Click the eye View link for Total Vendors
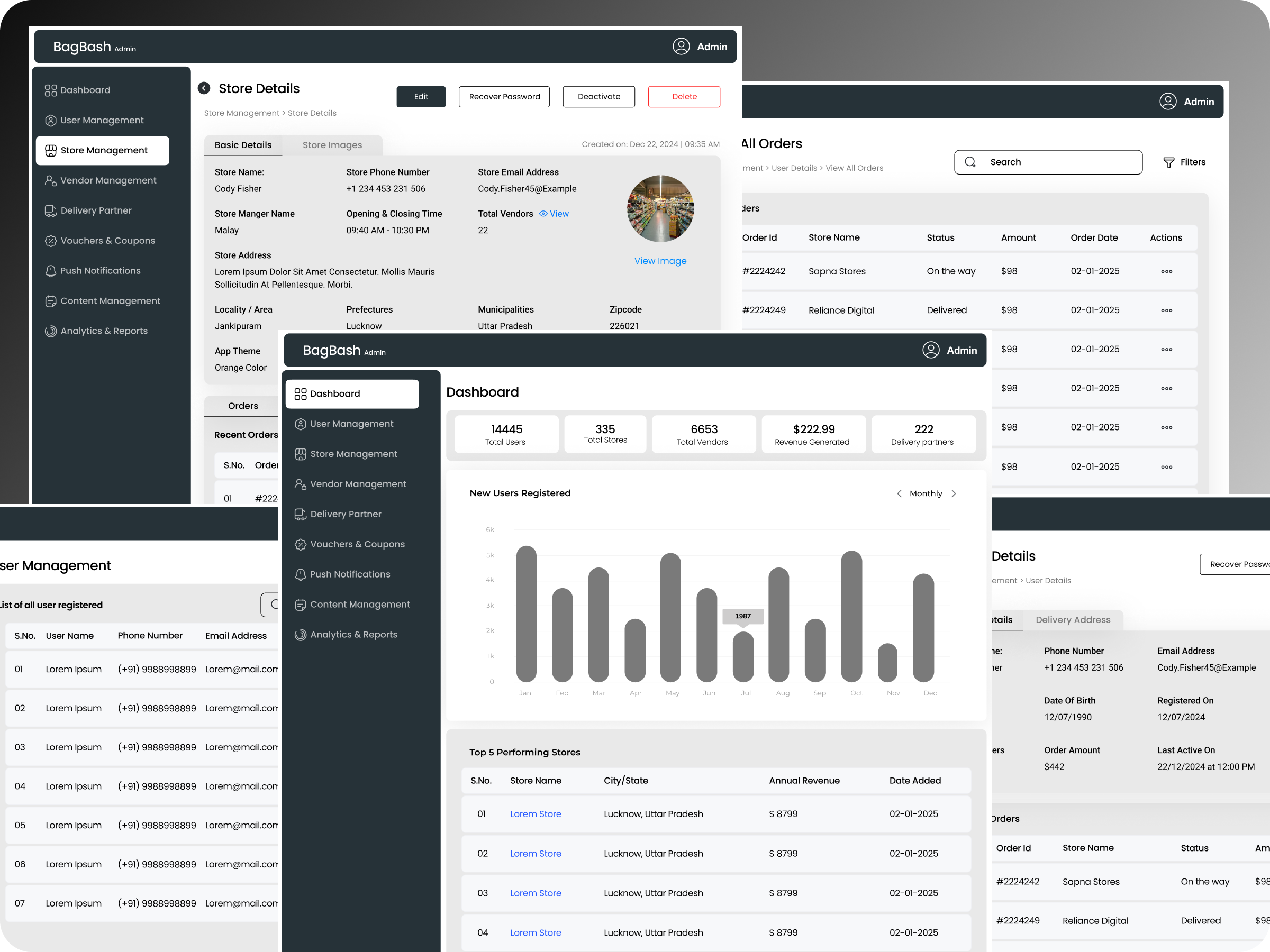The image size is (1270, 952). 554,214
